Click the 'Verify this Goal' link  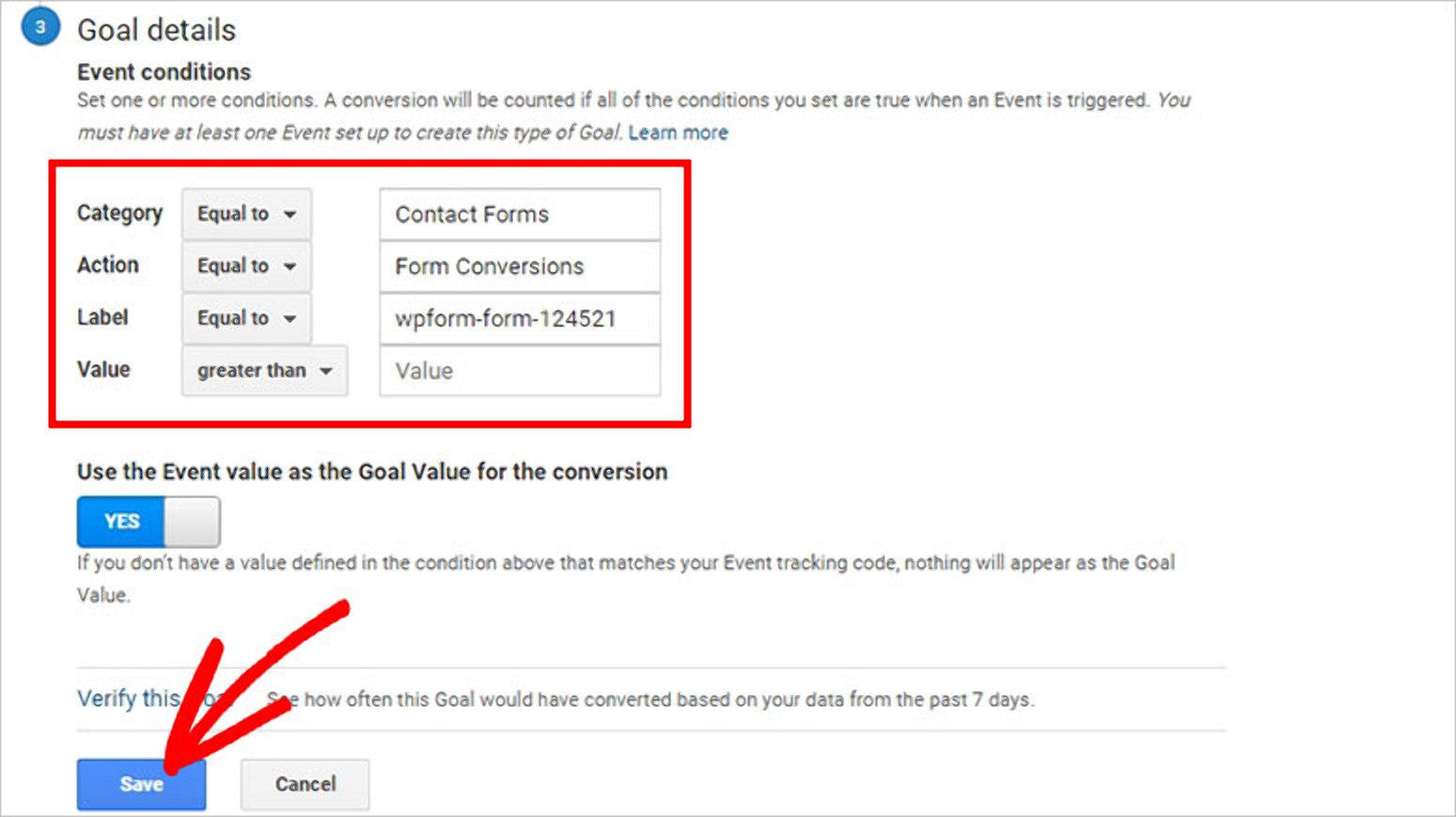129,699
